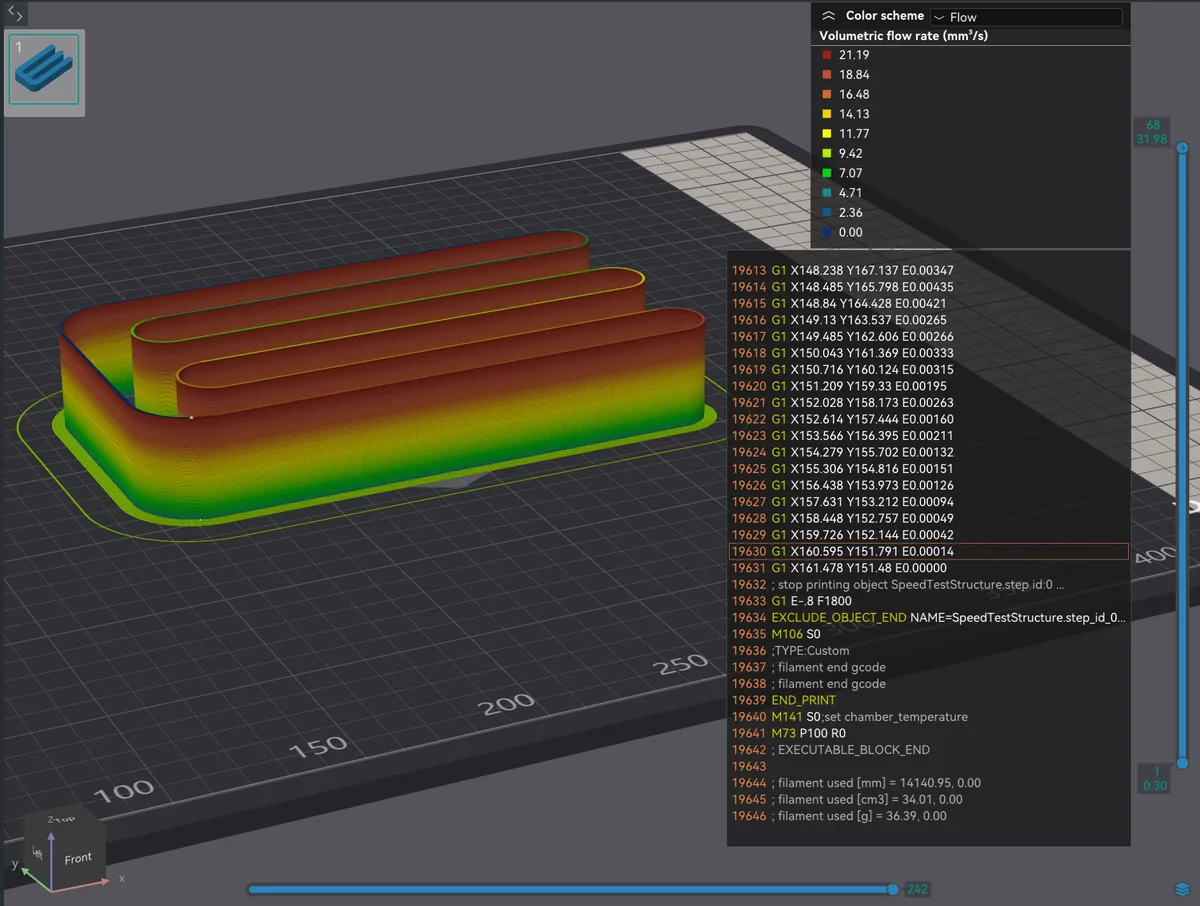This screenshot has width=1200, height=906.
Task: Collapse the Color scheme legend panel
Action: pos(827,16)
